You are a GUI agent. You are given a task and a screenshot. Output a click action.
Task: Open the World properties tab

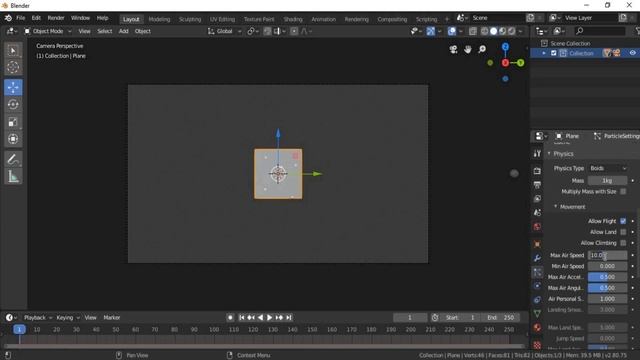coord(537,227)
